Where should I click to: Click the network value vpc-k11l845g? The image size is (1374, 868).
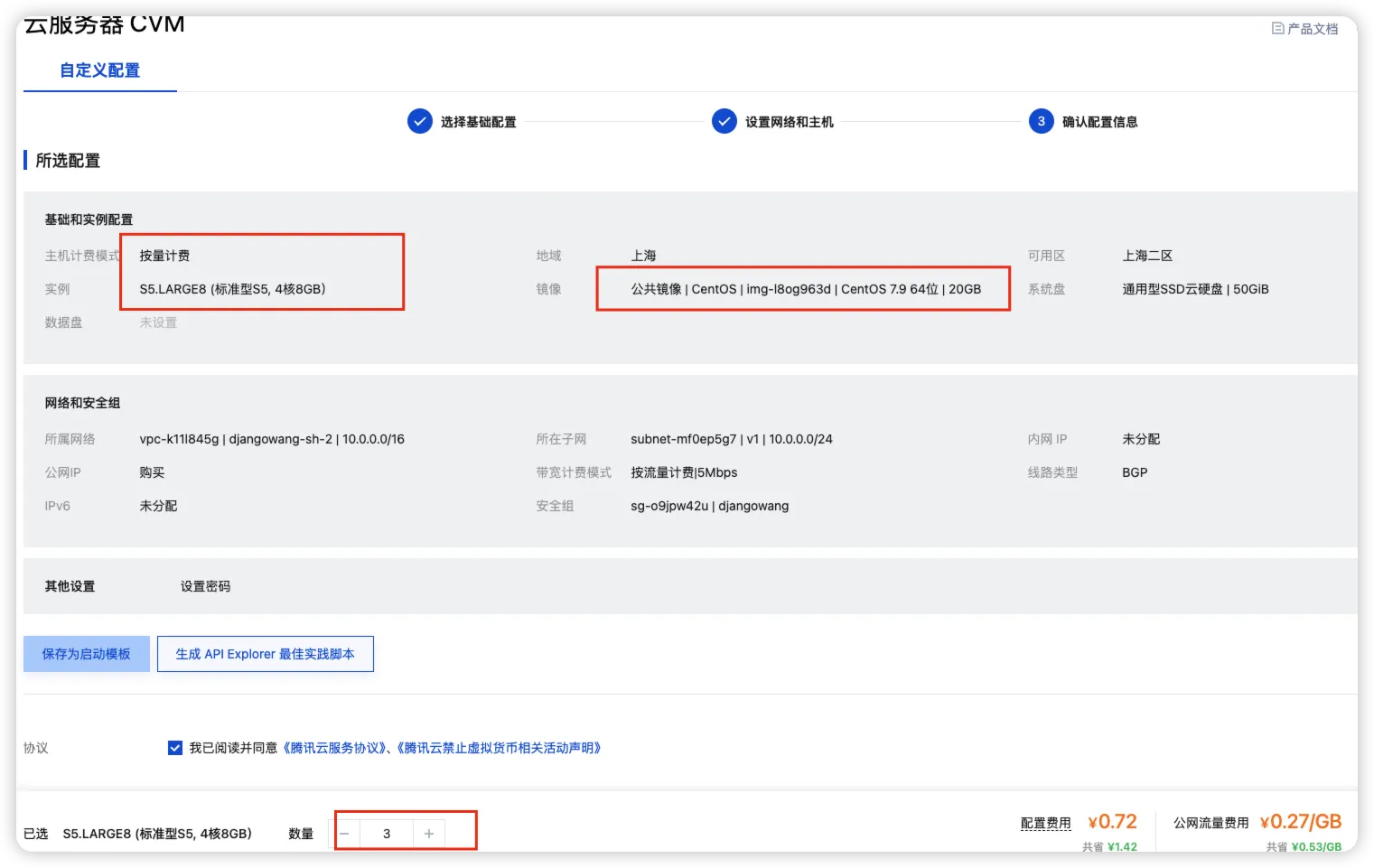[x=272, y=439]
